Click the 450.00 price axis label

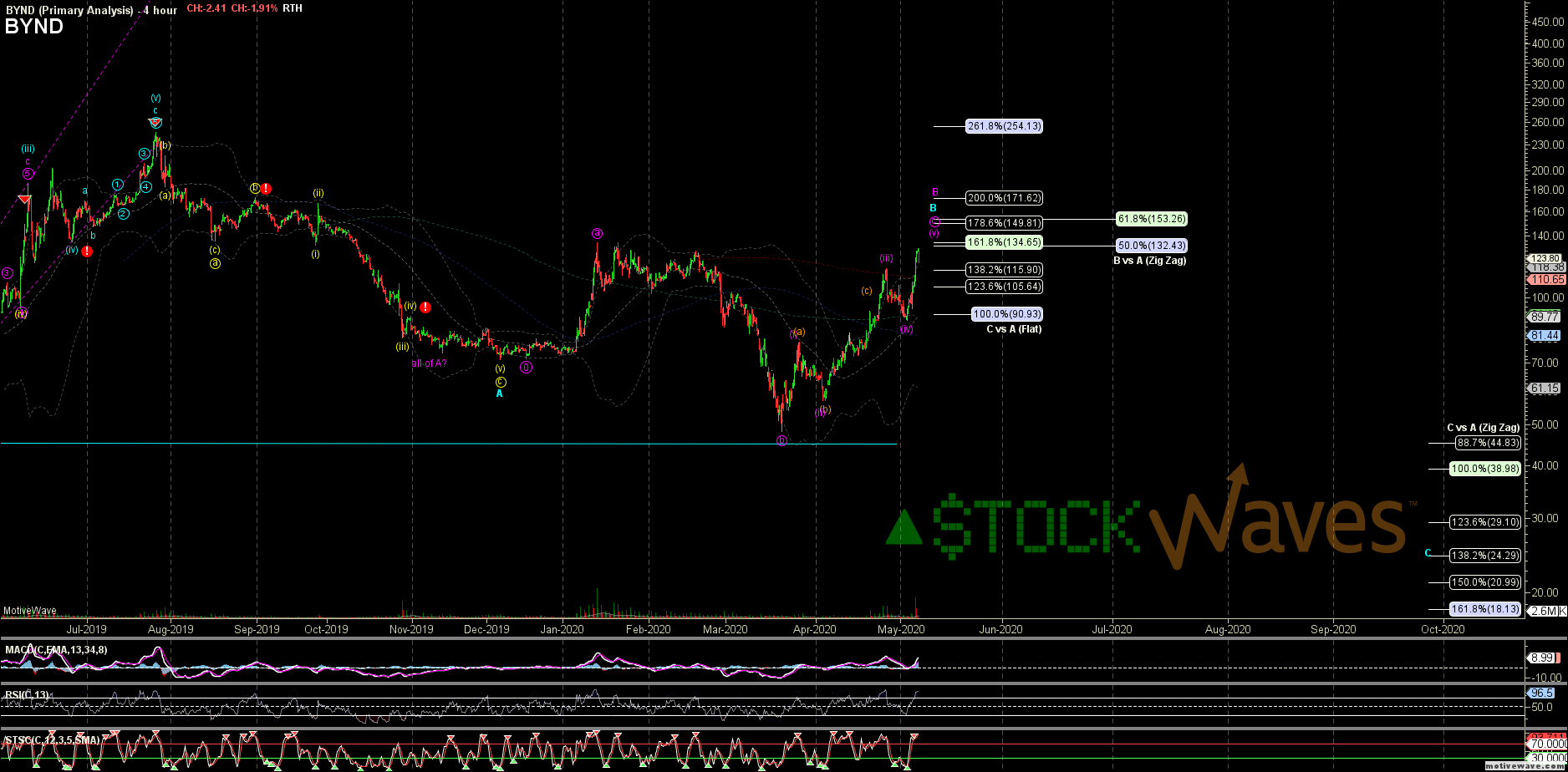click(1550, 22)
